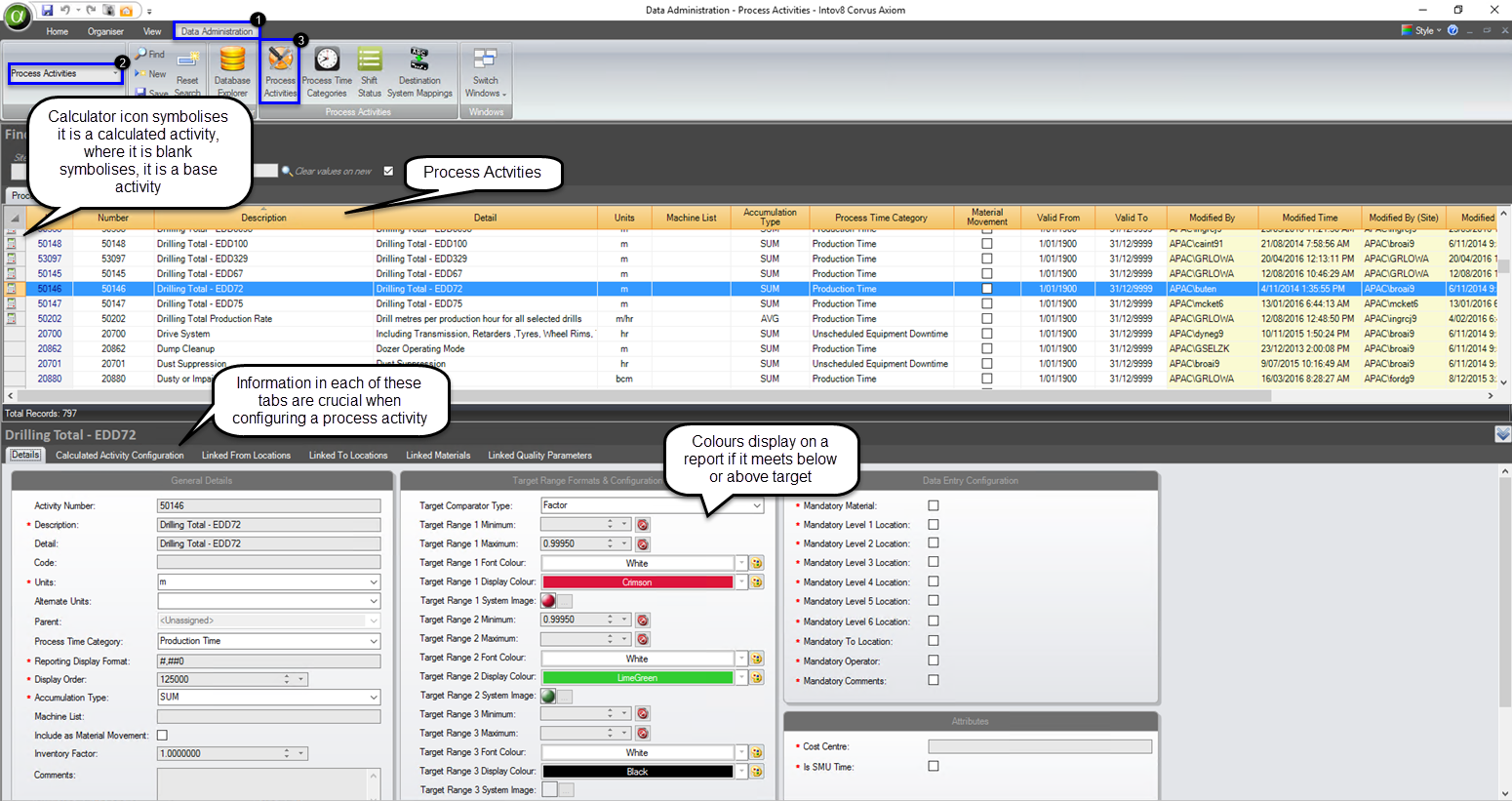Click the help icon beside Style
Viewport: 1512px width, 801px height.
click(1452, 30)
